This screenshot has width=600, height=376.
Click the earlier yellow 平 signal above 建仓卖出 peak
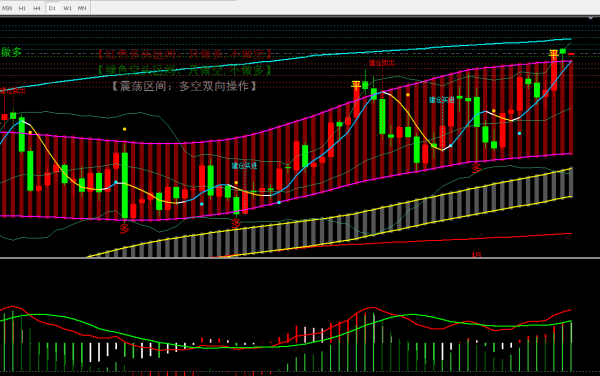click(356, 85)
